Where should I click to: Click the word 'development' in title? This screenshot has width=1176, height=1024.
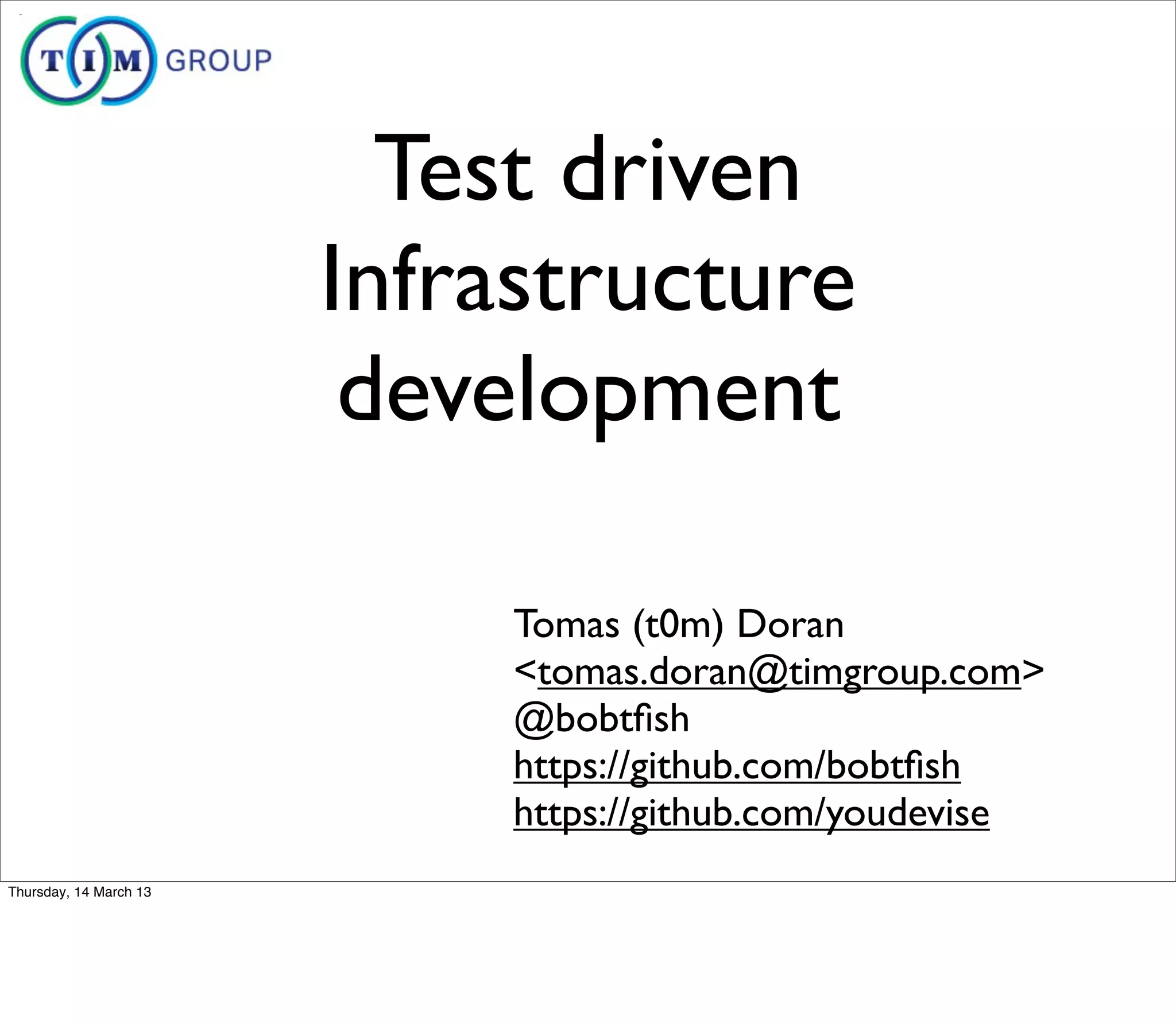pyautogui.click(x=589, y=390)
